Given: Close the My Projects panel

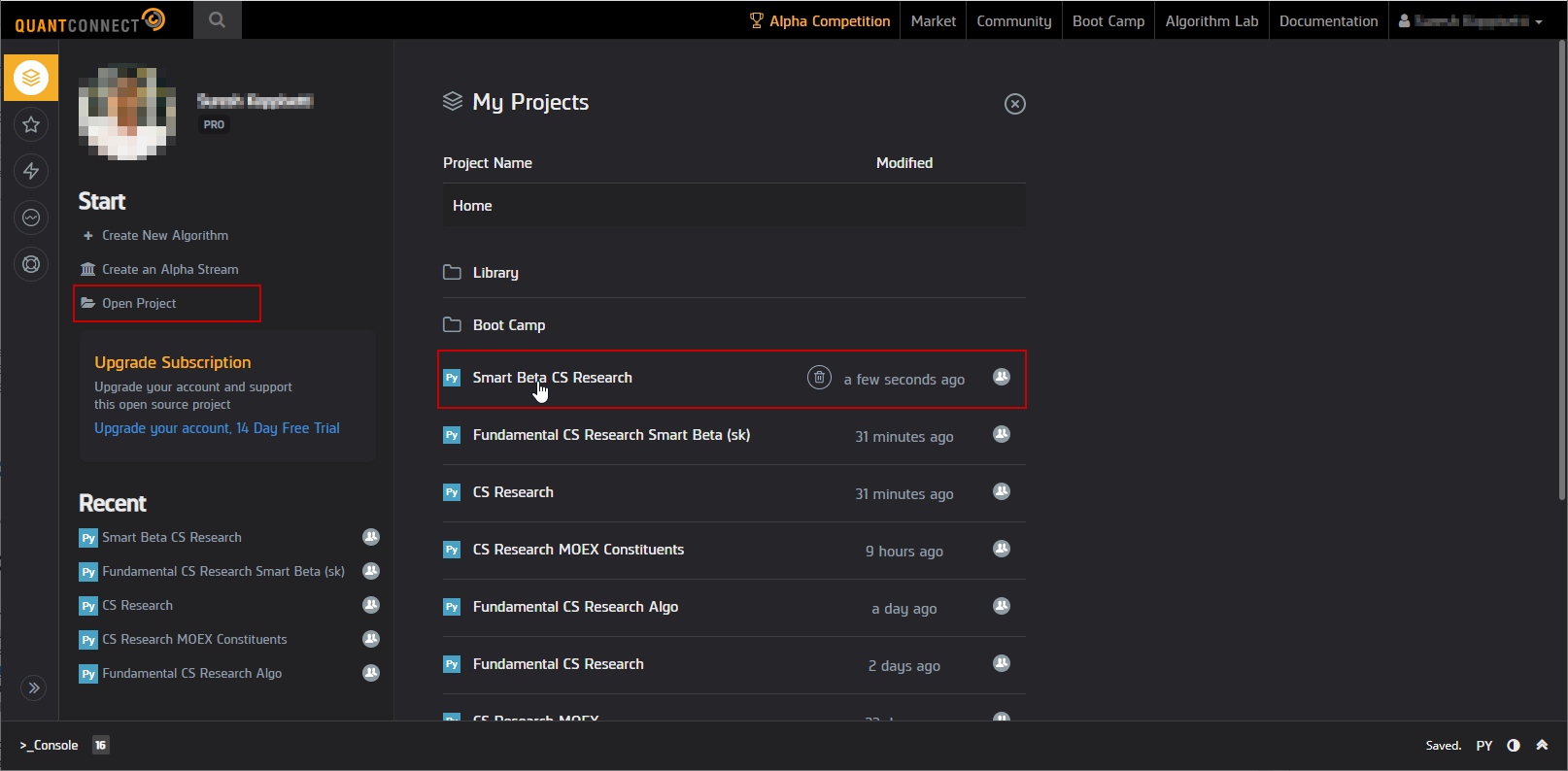Looking at the screenshot, I should [x=1015, y=104].
